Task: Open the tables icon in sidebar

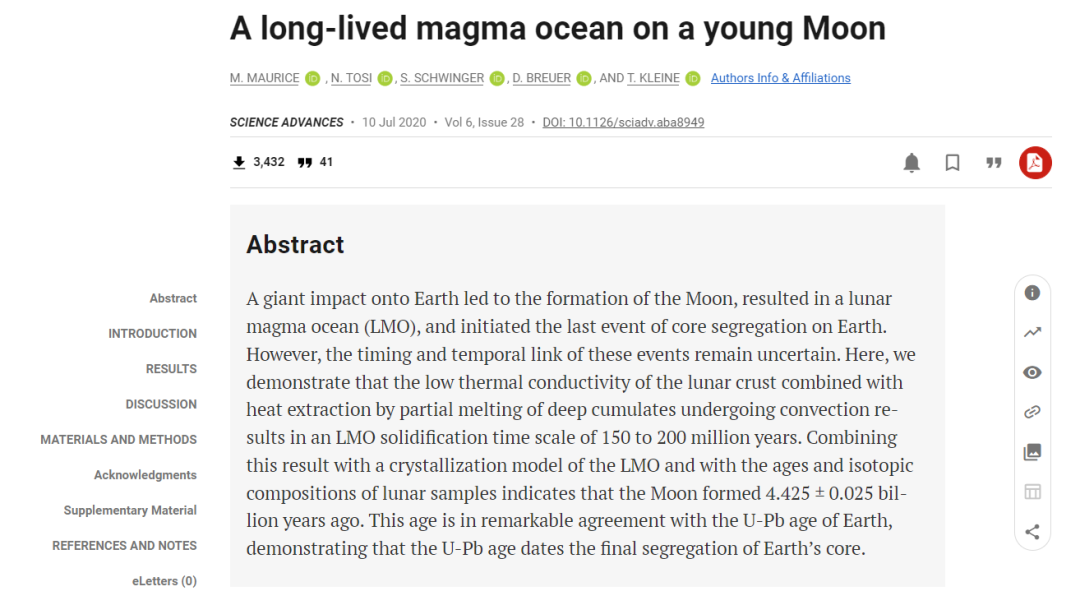Action: click(x=1032, y=491)
